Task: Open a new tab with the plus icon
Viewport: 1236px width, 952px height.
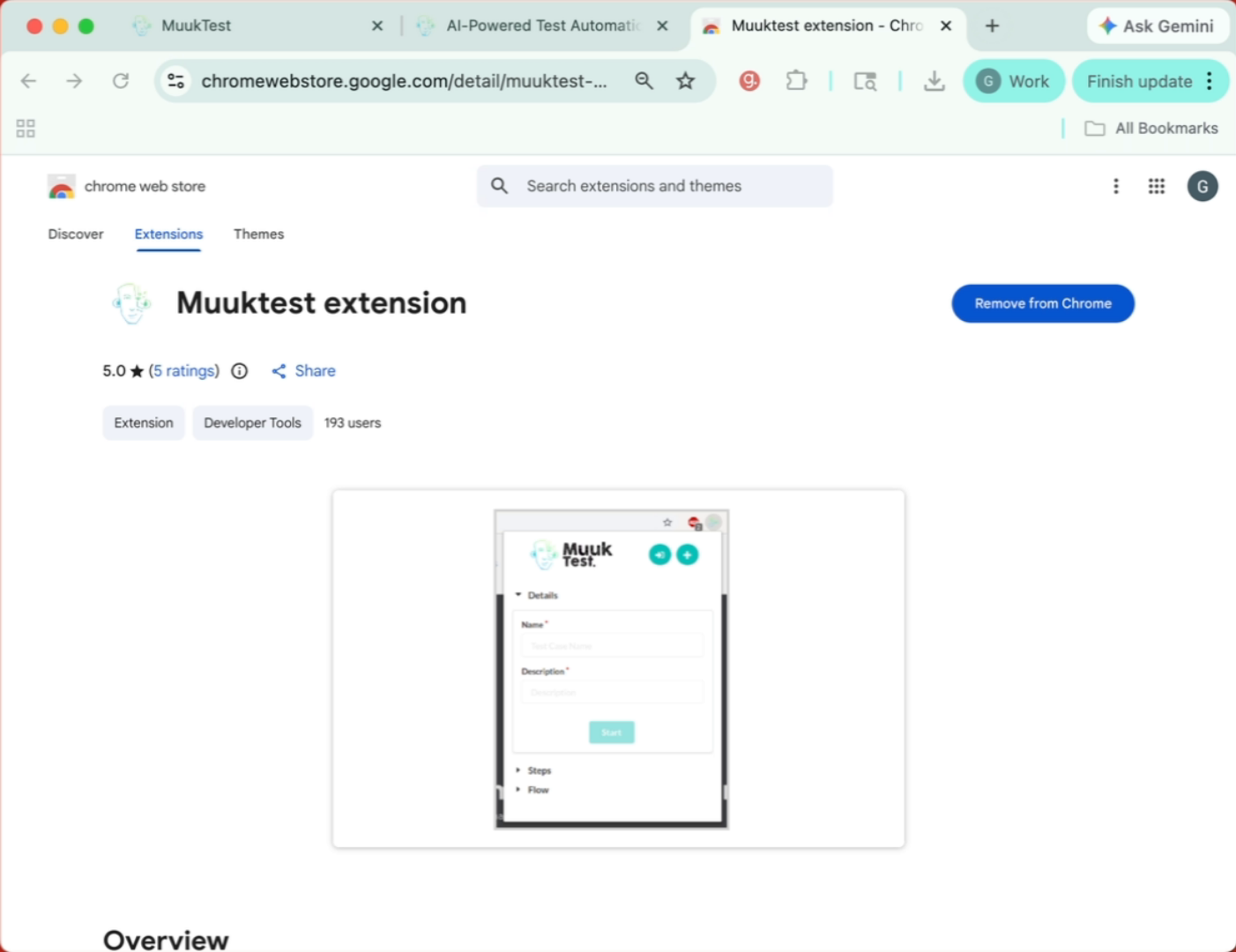Action: (x=992, y=26)
